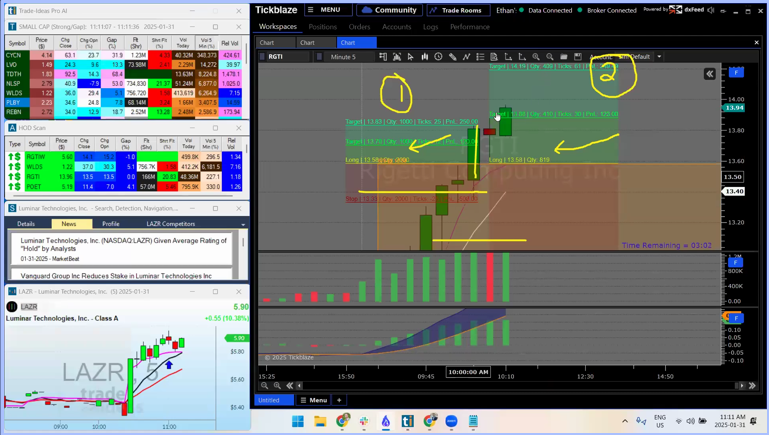
Task: Expand the Default template dropdown arrow
Action: click(x=659, y=57)
